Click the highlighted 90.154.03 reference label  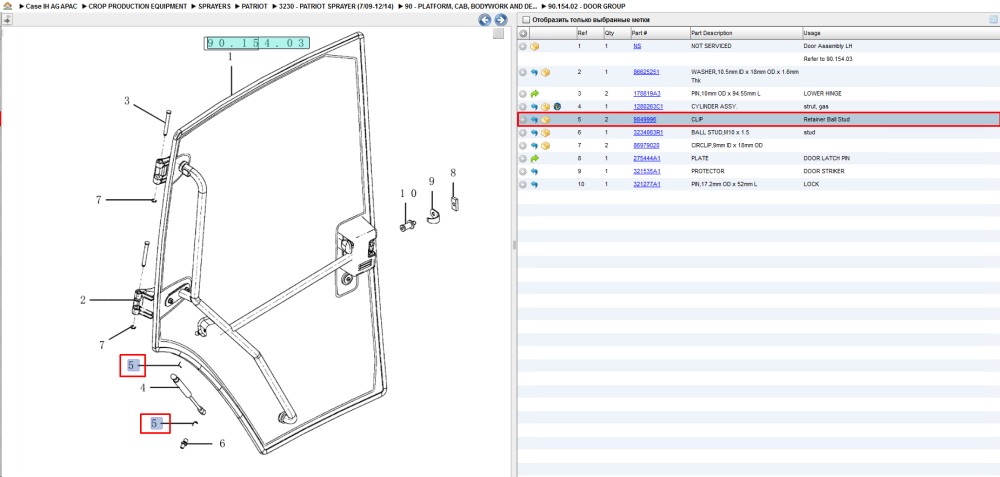257,43
